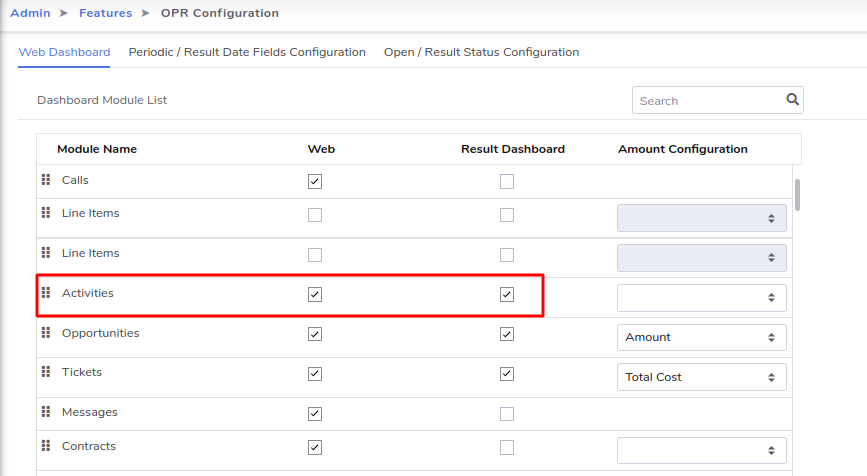Switch to Periodic / Result Date Fields Configuration tab

247,52
